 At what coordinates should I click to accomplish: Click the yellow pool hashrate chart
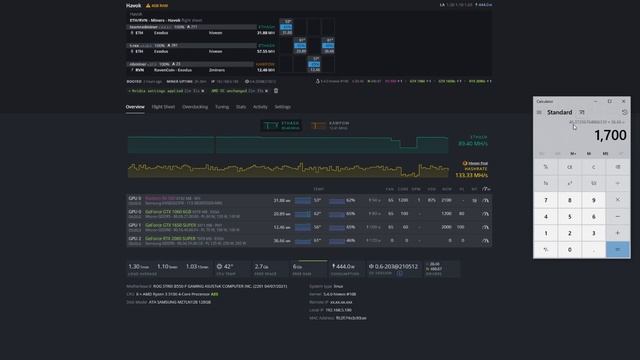(288, 170)
